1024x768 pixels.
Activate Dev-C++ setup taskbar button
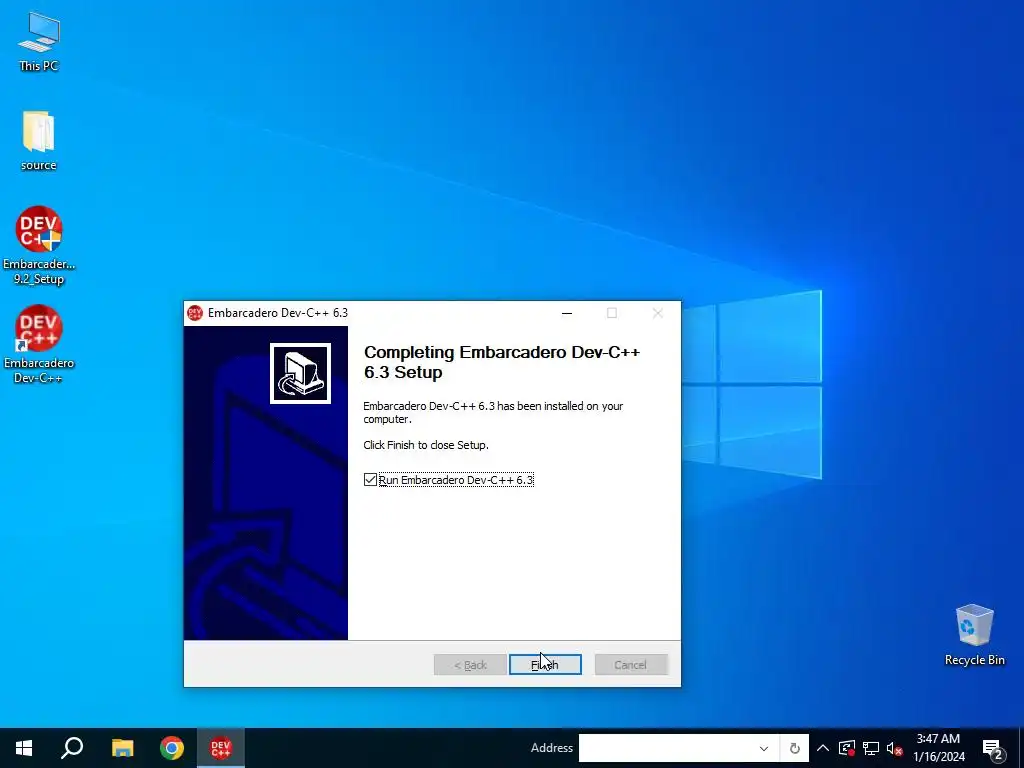(221, 748)
